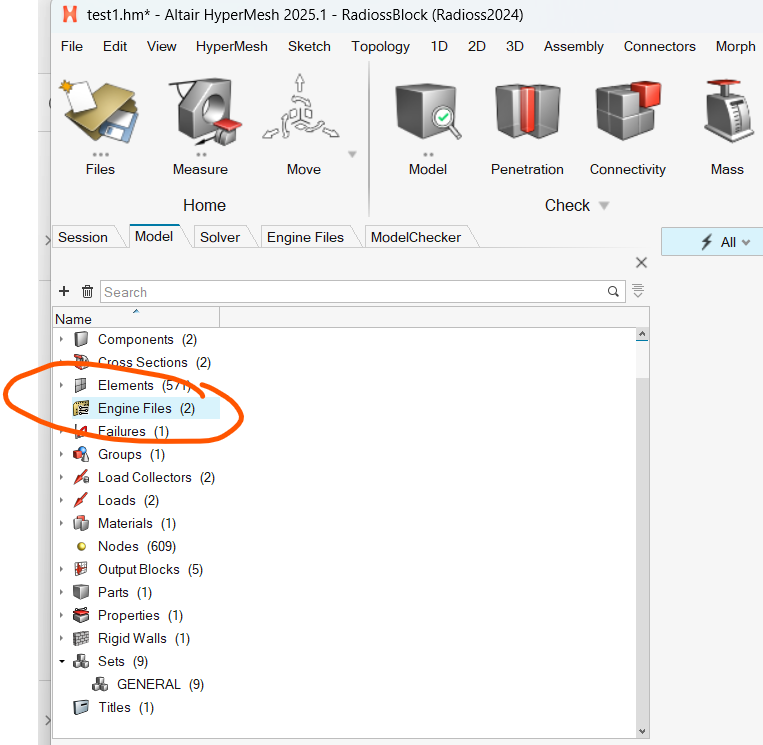This screenshot has height=745, width=763.
Task: Open the Mass calculation tool
Action: pyautogui.click(x=730, y=111)
